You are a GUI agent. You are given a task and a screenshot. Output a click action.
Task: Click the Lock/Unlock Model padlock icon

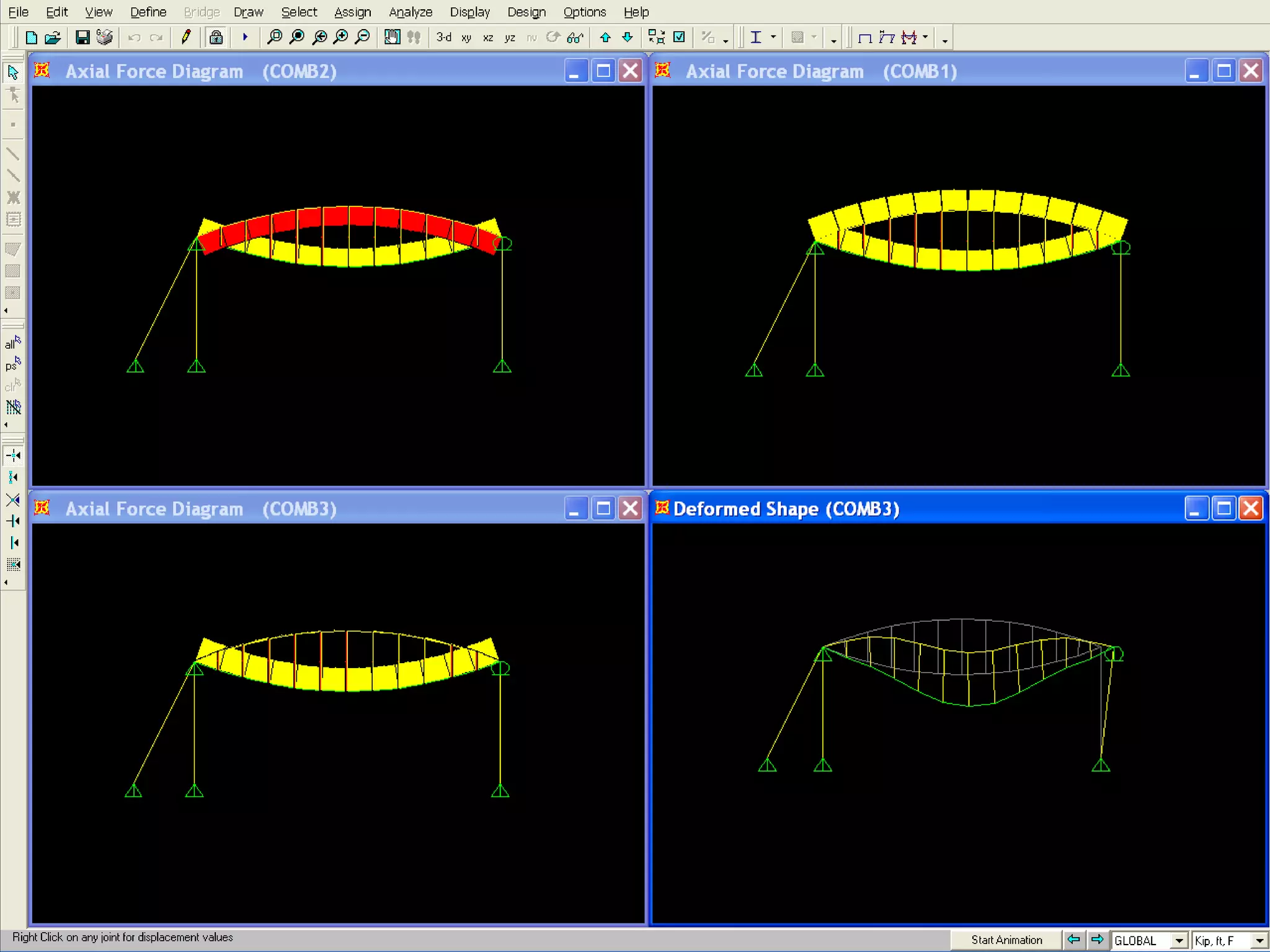pyautogui.click(x=216, y=38)
